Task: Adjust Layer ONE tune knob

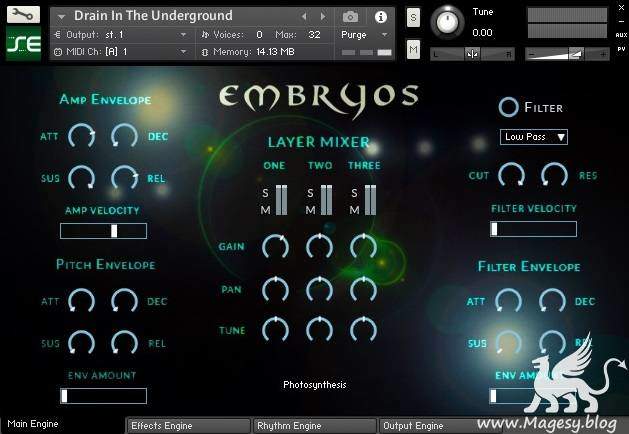Action: [275, 330]
